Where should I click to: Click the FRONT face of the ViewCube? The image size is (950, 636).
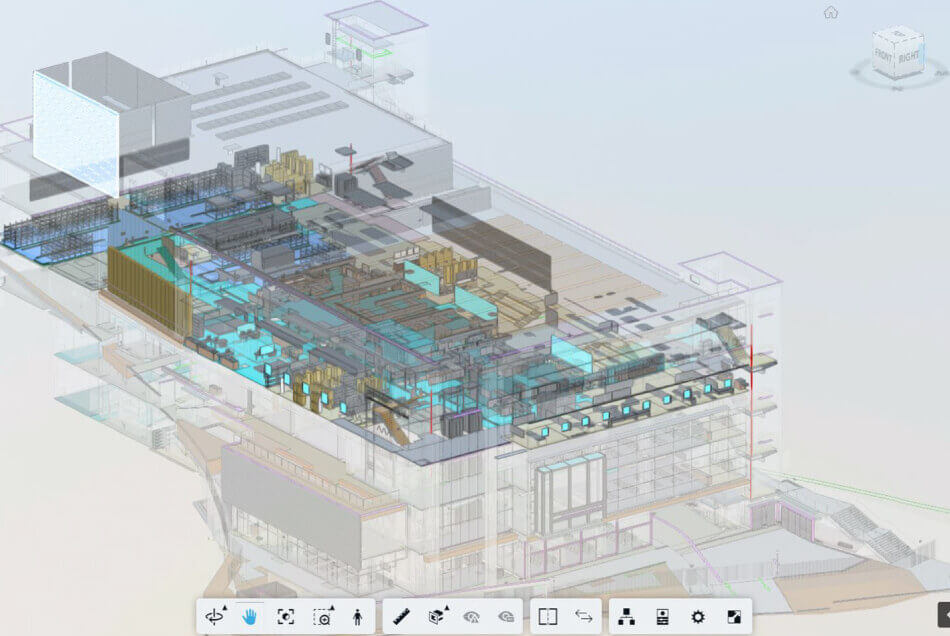(x=884, y=54)
